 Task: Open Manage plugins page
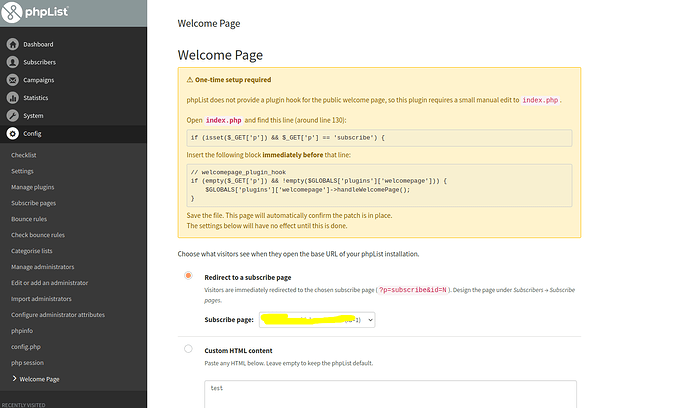click(33, 187)
